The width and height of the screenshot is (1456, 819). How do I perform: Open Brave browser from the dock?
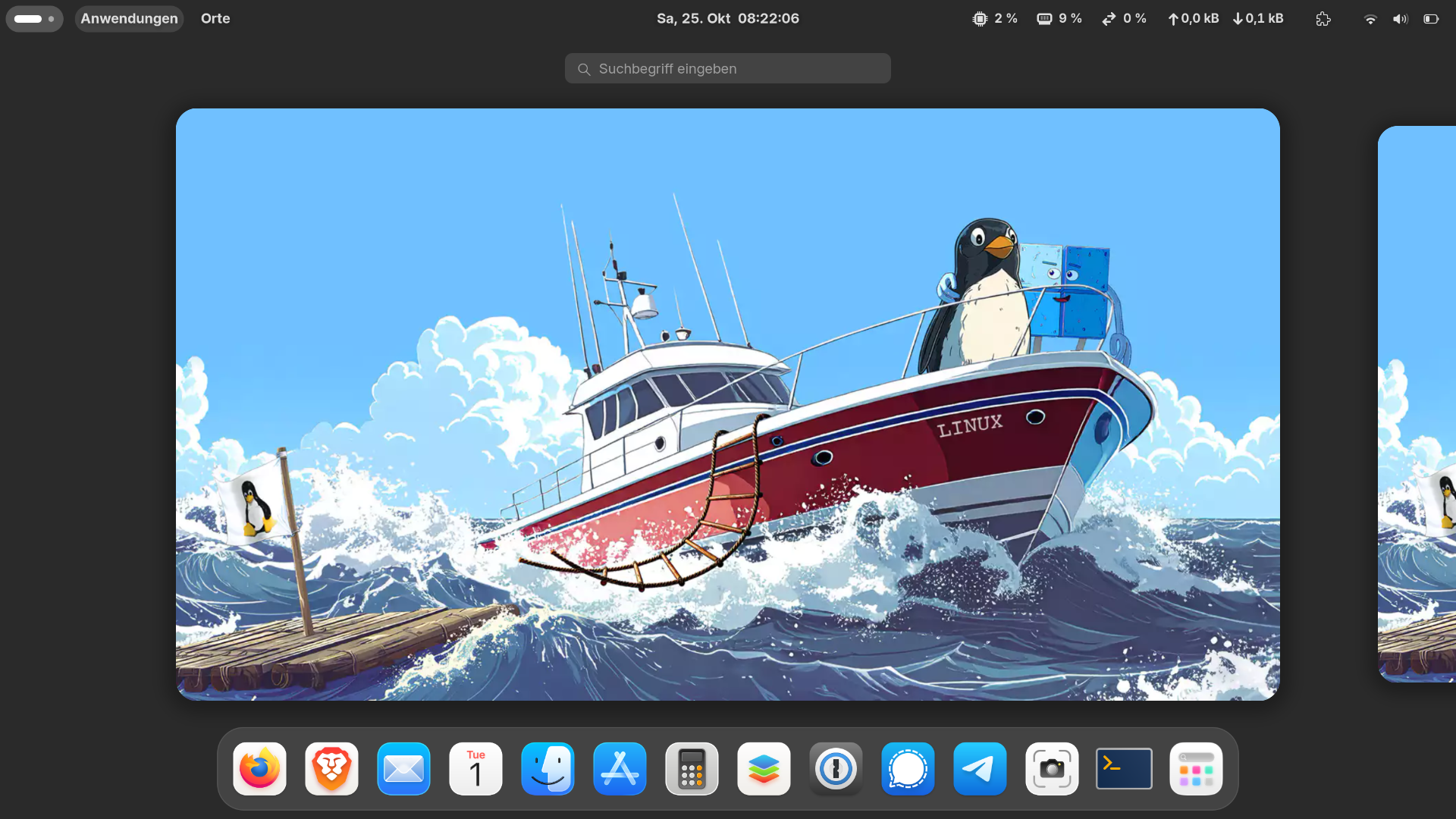pyautogui.click(x=331, y=769)
